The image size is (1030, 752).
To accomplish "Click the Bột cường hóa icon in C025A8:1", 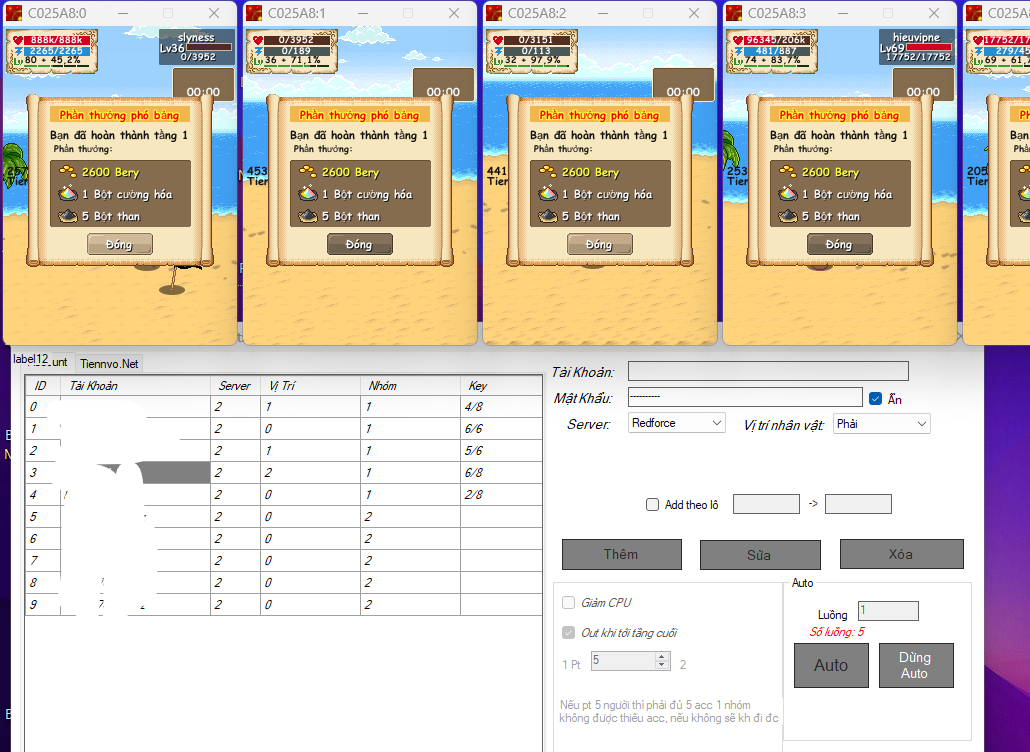I will [x=308, y=194].
